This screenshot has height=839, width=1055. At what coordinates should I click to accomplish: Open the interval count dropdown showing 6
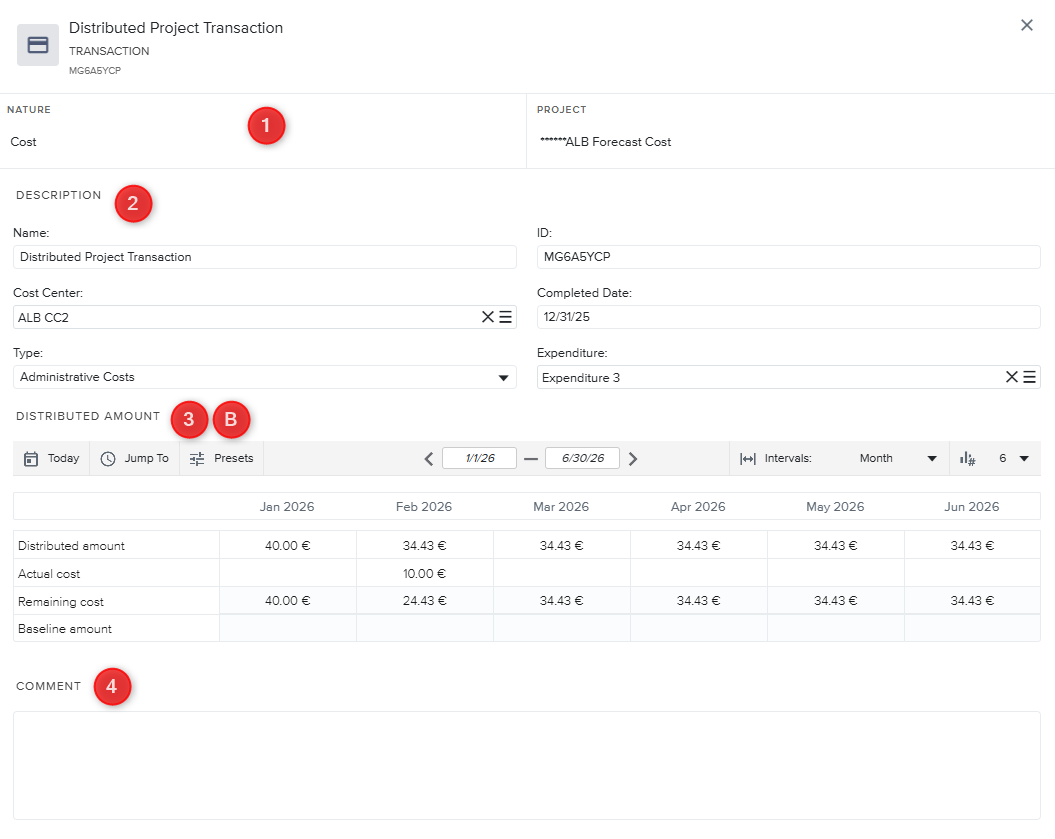click(1012, 458)
